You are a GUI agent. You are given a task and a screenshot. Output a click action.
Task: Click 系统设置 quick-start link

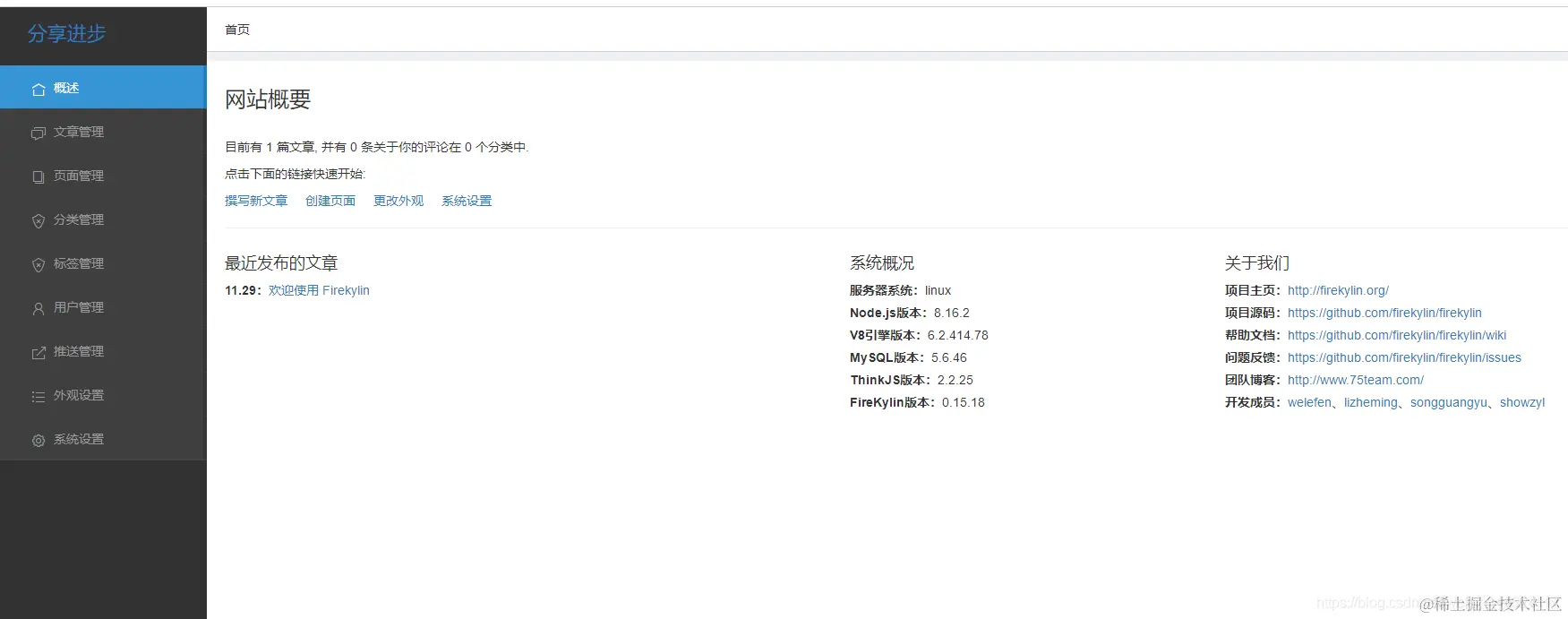pos(467,201)
